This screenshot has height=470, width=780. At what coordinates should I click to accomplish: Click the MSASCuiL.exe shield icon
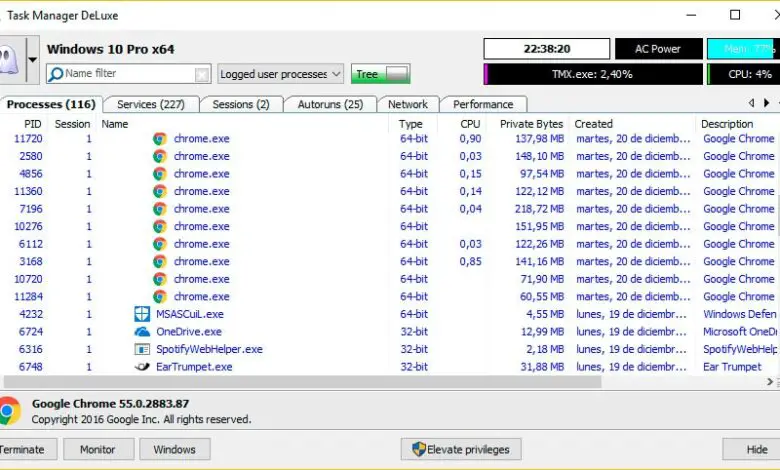(142, 314)
